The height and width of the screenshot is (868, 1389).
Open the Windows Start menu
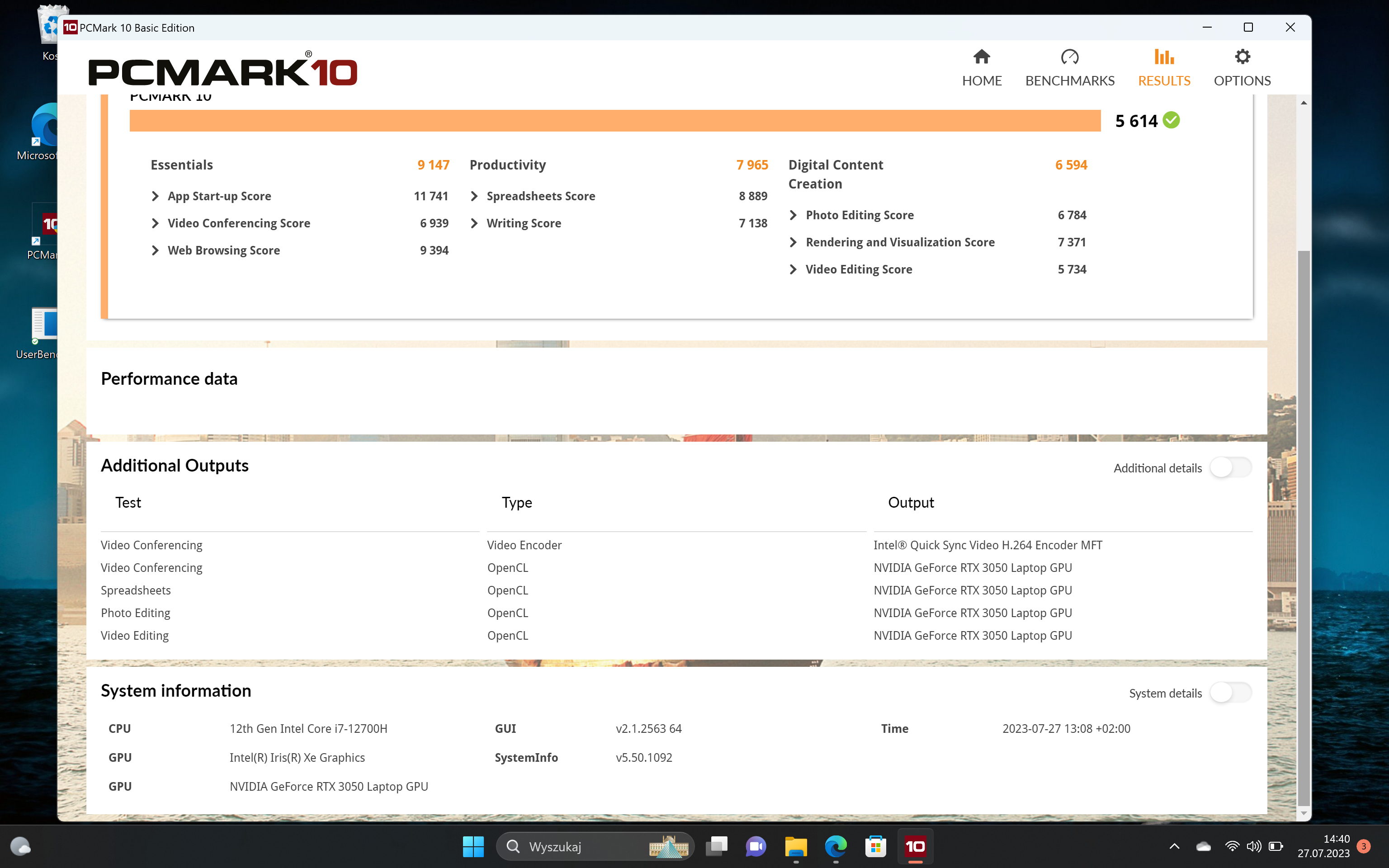473,846
